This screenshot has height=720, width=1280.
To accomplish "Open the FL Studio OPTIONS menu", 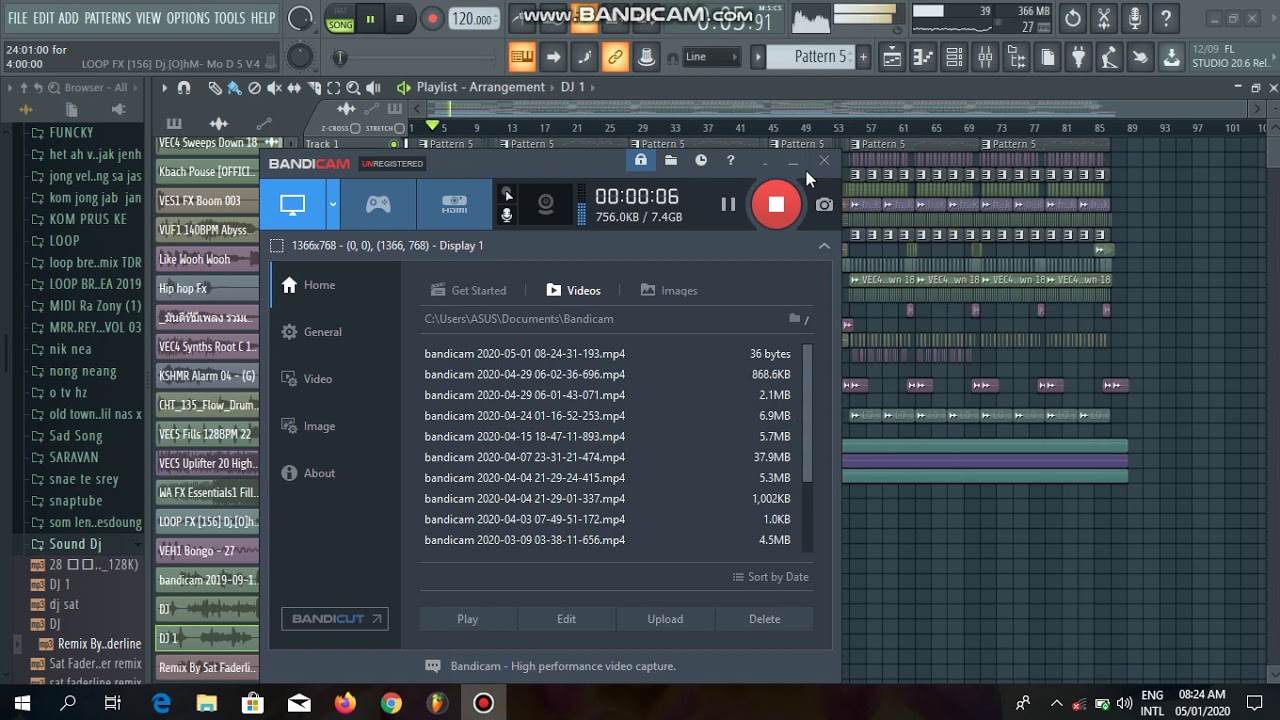I will 188,18.
